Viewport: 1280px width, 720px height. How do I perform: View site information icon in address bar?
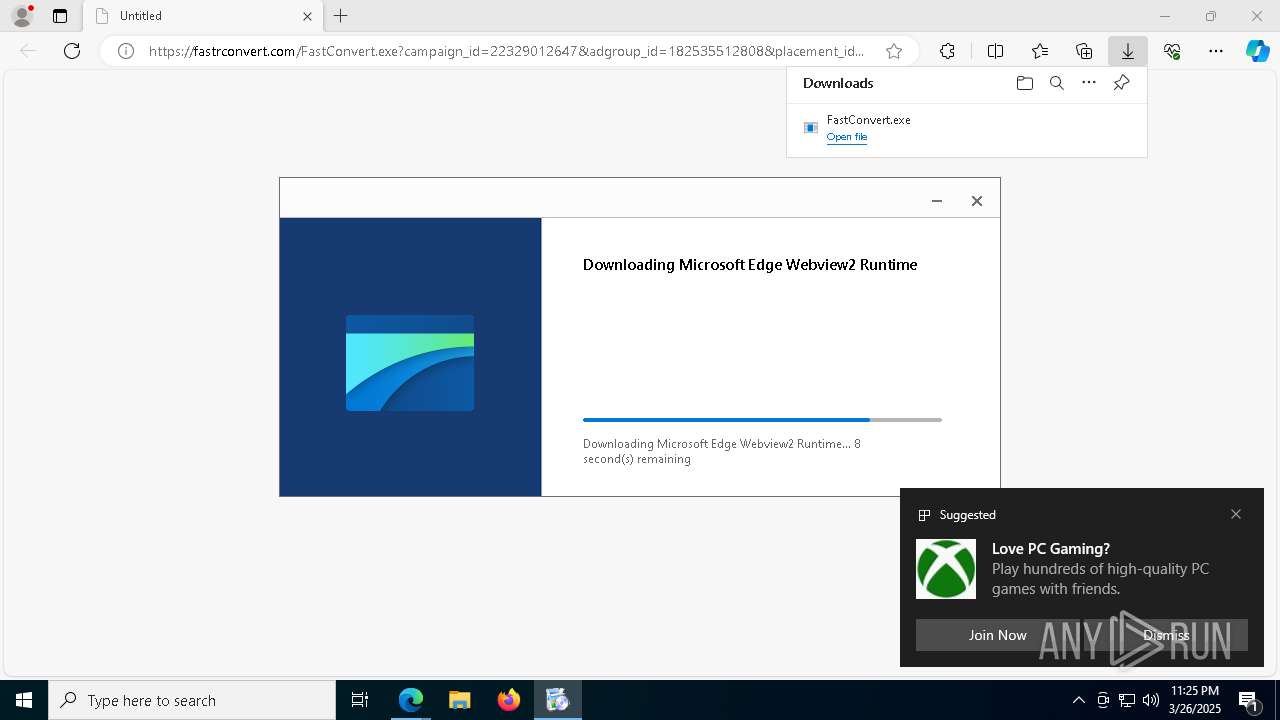pos(126,51)
